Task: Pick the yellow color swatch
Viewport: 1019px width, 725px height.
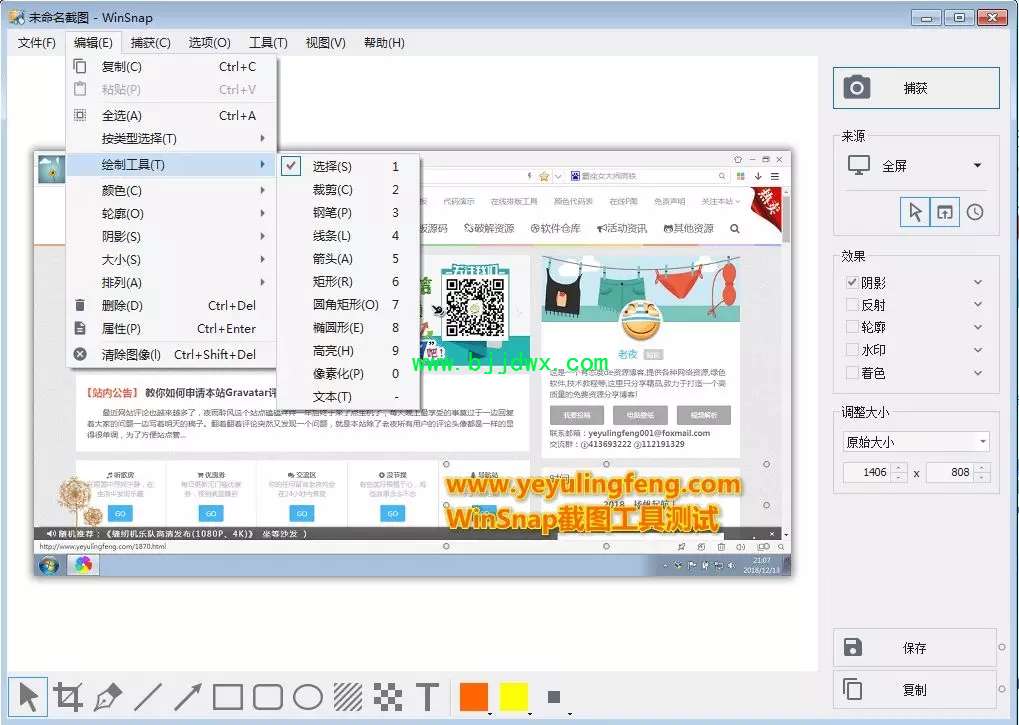Action: [513, 697]
